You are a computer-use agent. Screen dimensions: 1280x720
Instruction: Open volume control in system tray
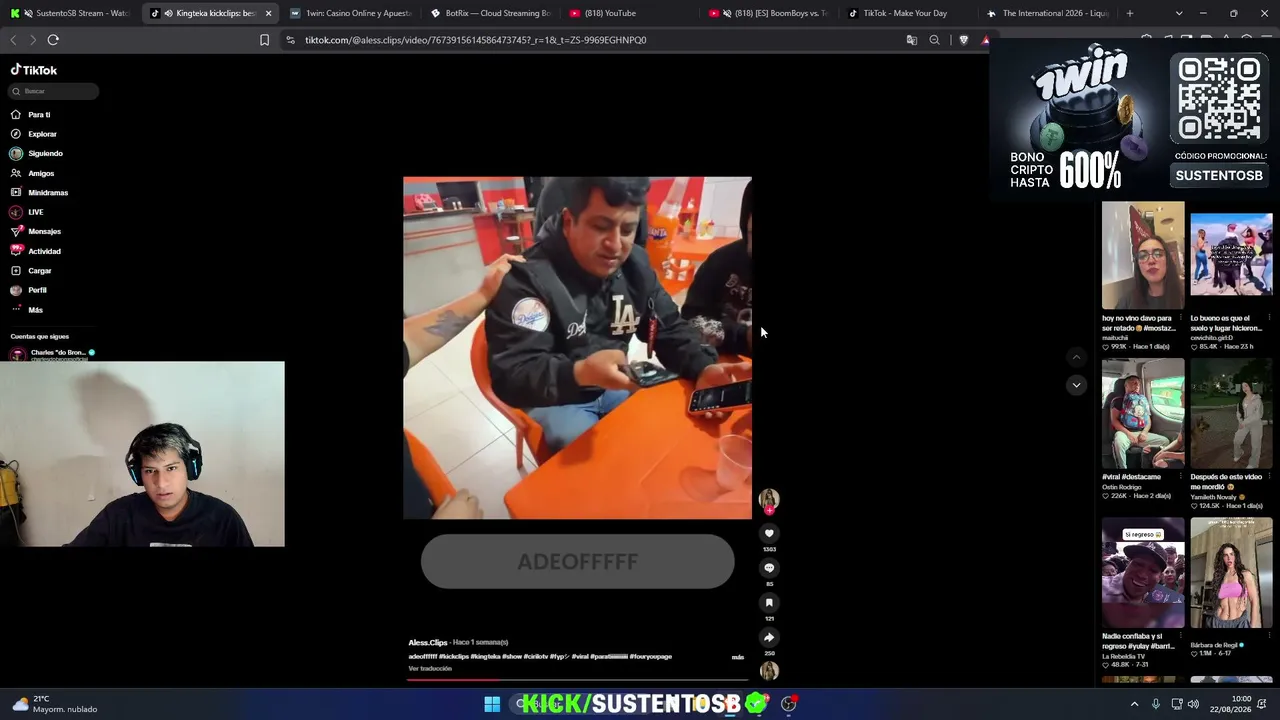point(1193,704)
